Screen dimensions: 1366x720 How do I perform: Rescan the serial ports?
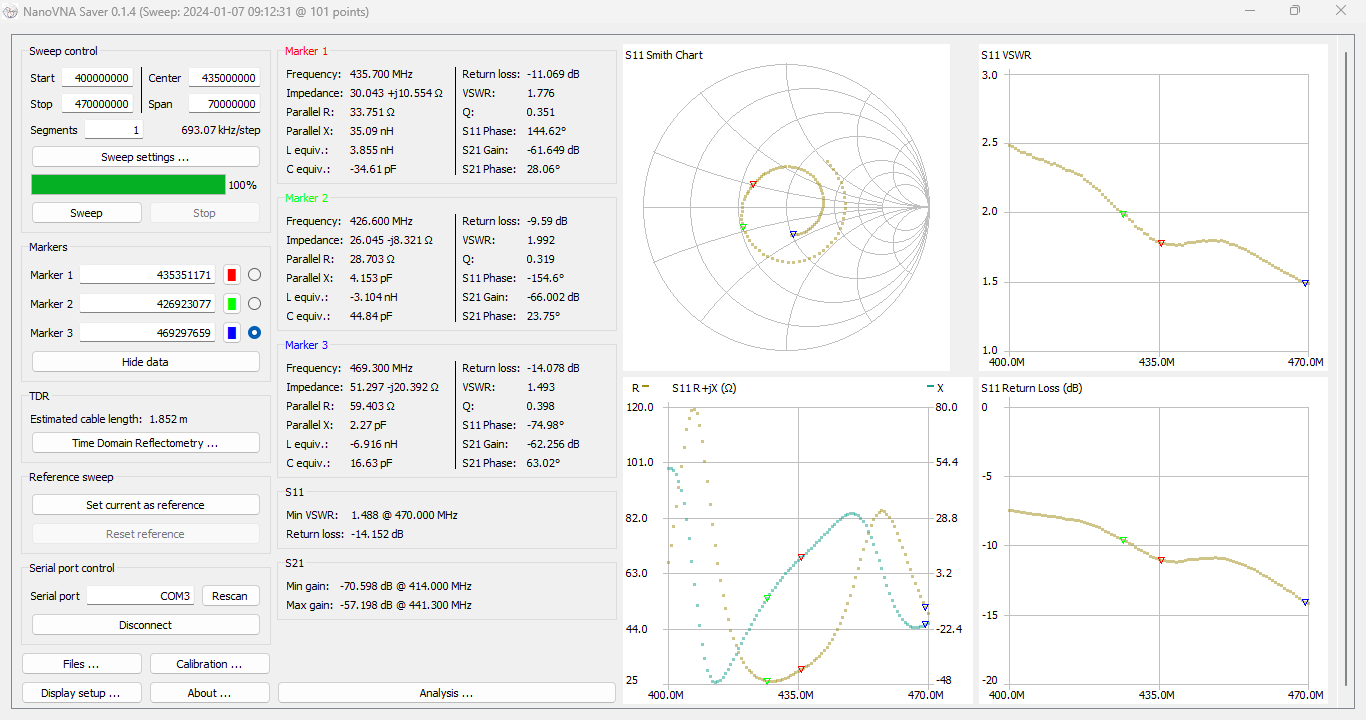229,596
